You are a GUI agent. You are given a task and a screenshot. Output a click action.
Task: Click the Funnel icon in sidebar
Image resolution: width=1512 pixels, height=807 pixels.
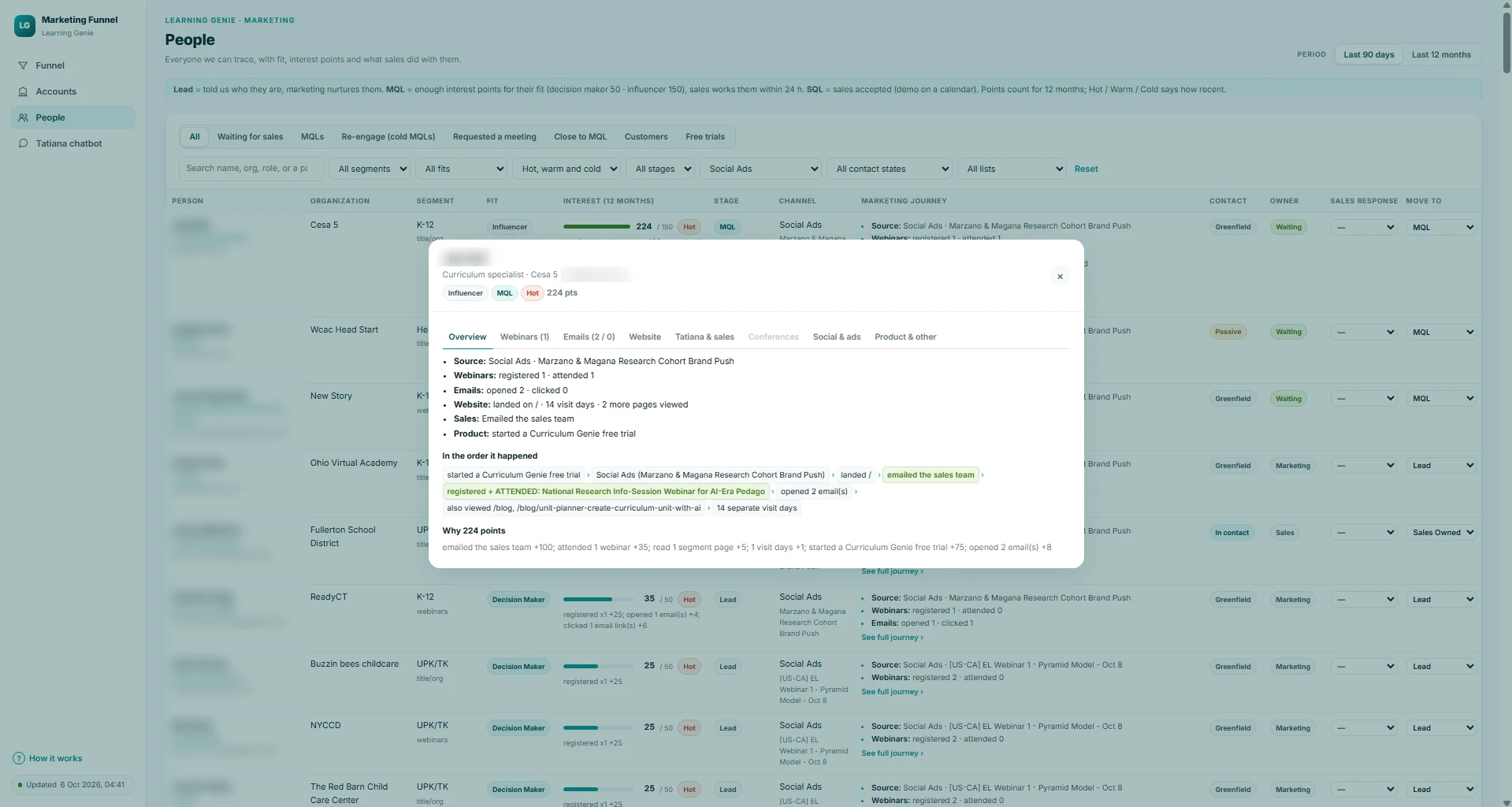point(23,65)
